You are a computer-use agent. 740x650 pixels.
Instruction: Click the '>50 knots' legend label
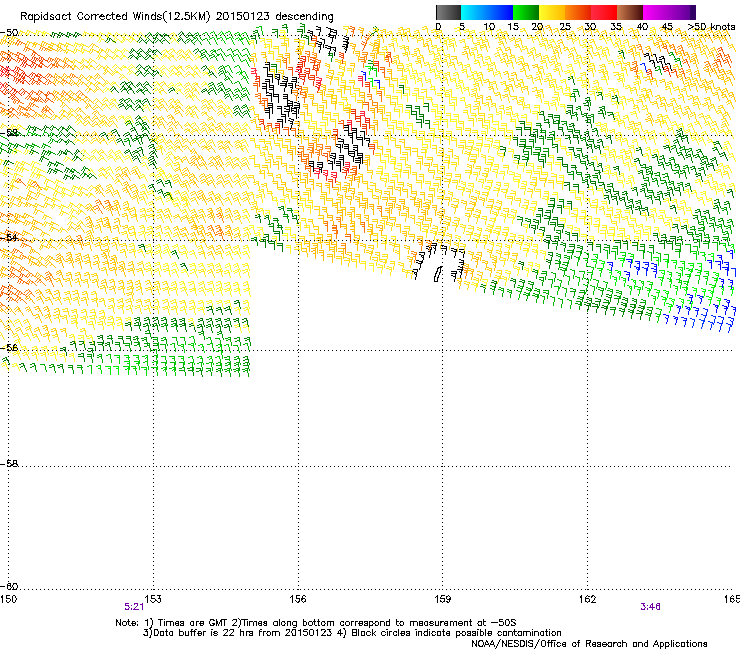pyautogui.click(x=711, y=27)
